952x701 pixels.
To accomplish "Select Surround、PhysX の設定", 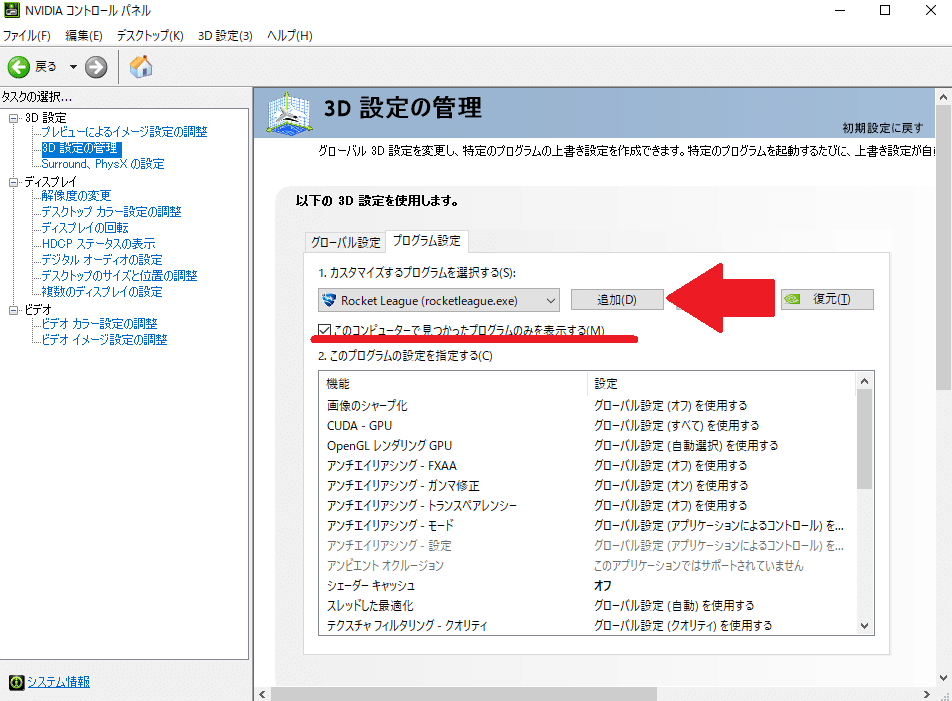I will (x=103, y=164).
